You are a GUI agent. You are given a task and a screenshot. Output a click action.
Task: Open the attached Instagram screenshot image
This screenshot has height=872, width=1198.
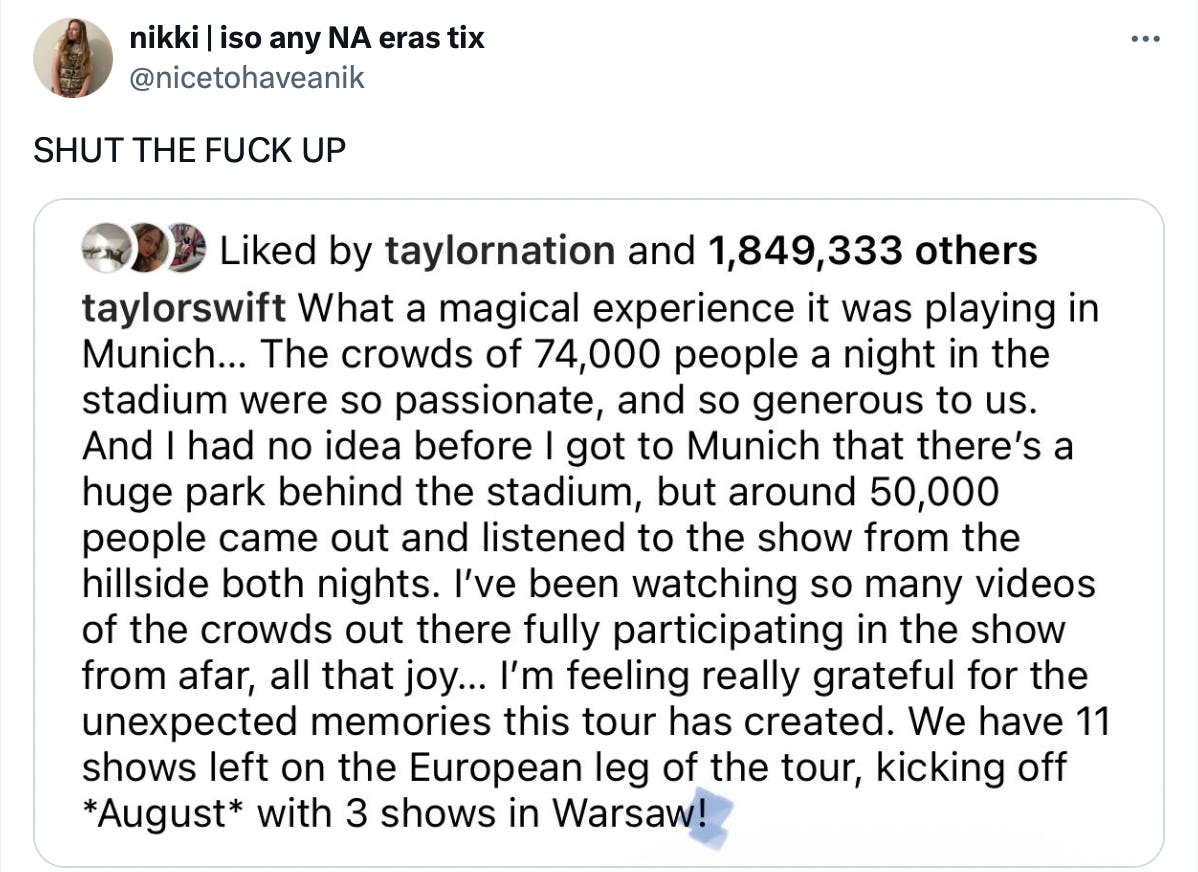[598, 530]
